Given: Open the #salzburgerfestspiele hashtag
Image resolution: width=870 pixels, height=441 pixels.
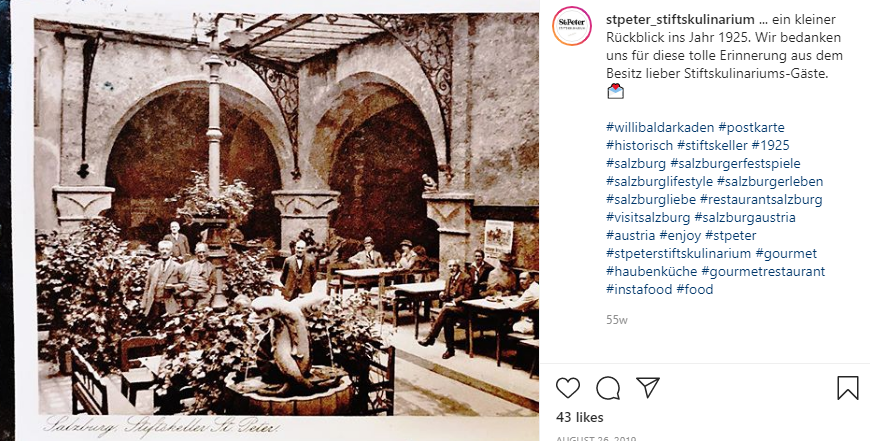Looking at the screenshot, I should (x=735, y=164).
